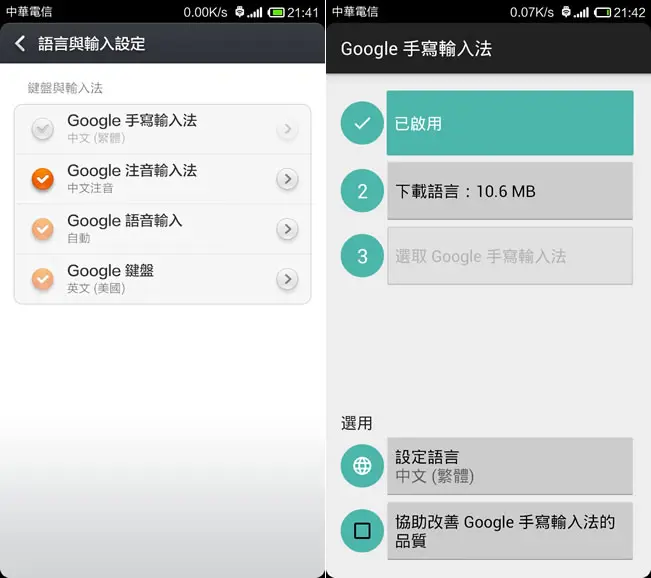Tap the step 3 circle icon

tap(362, 256)
